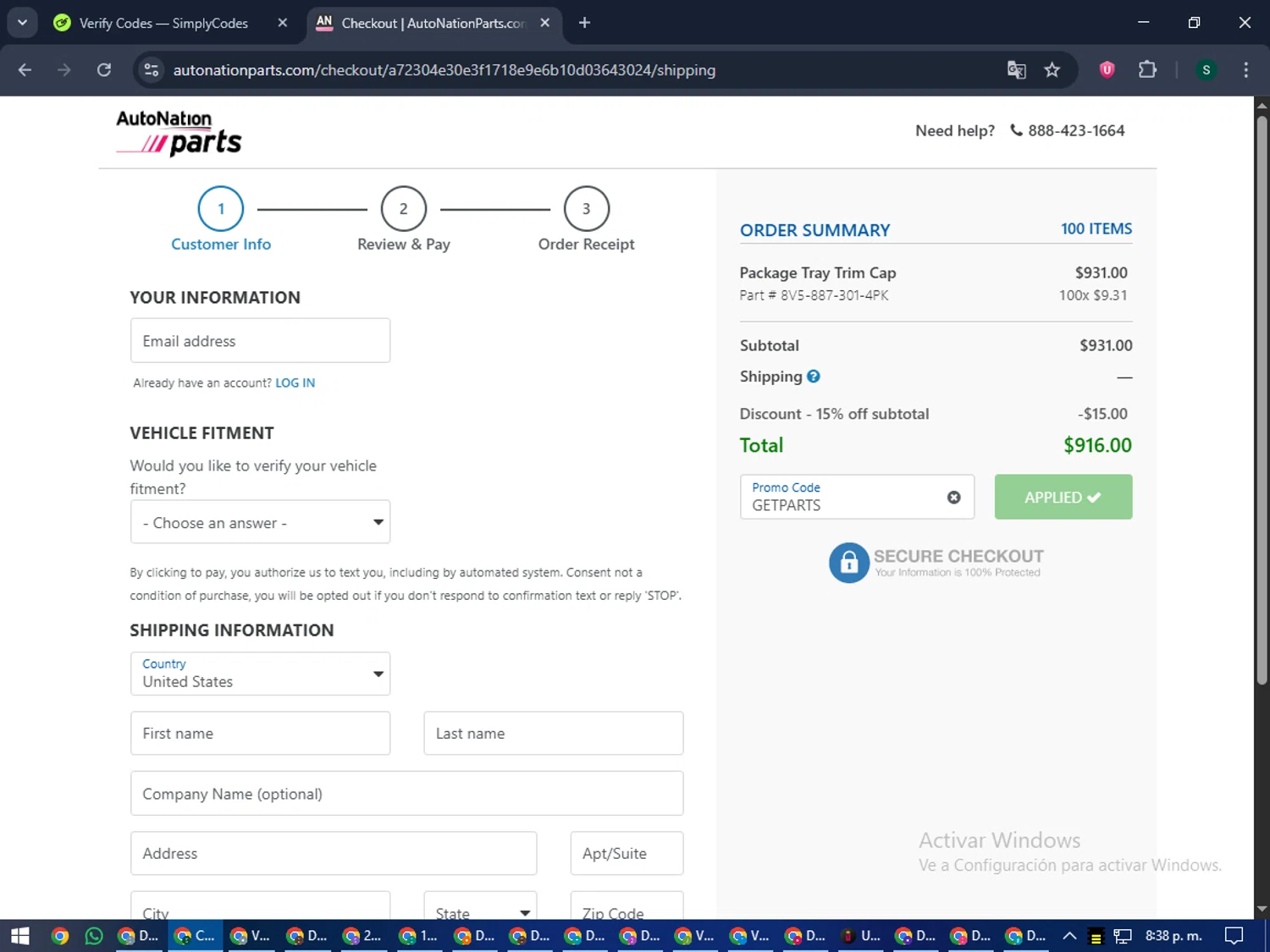
Task: Open a new browser tab with the plus icon
Action: [584, 23]
